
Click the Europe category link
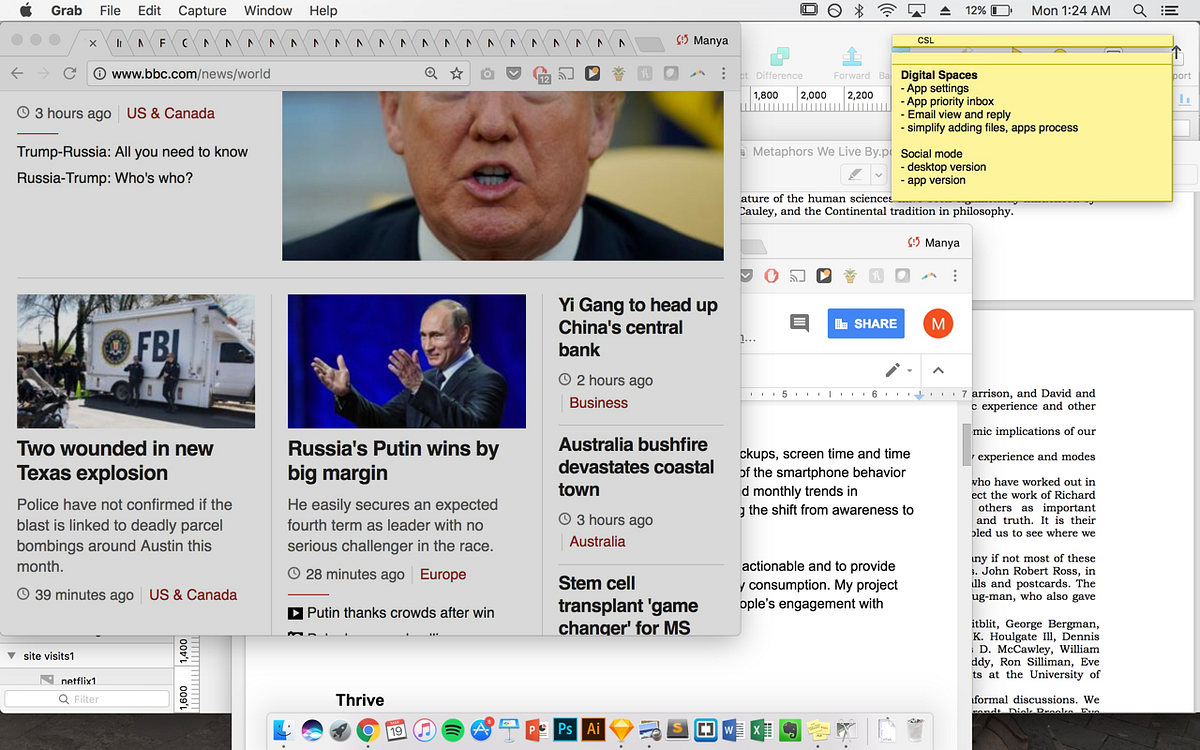click(443, 575)
